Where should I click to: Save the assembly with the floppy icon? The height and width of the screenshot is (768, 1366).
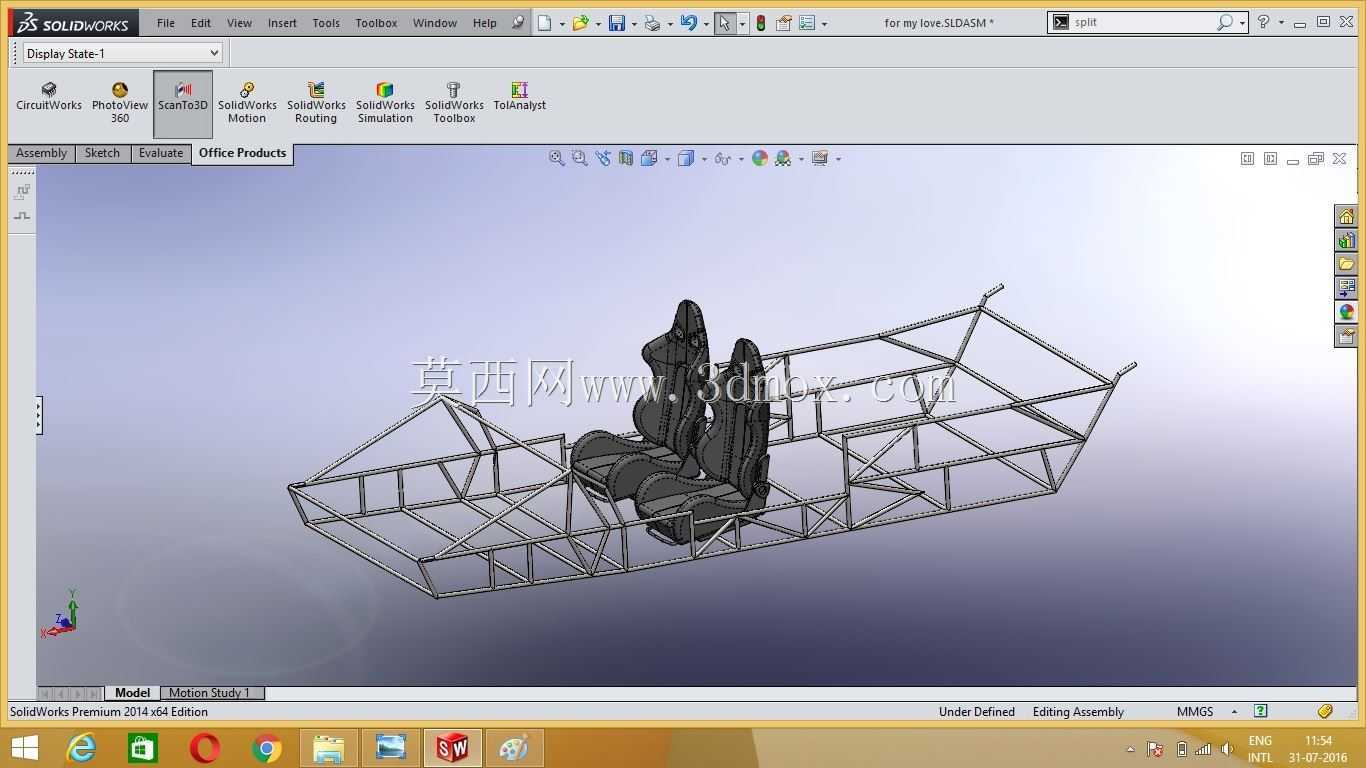pyautogui.click(x=616, y=23)
